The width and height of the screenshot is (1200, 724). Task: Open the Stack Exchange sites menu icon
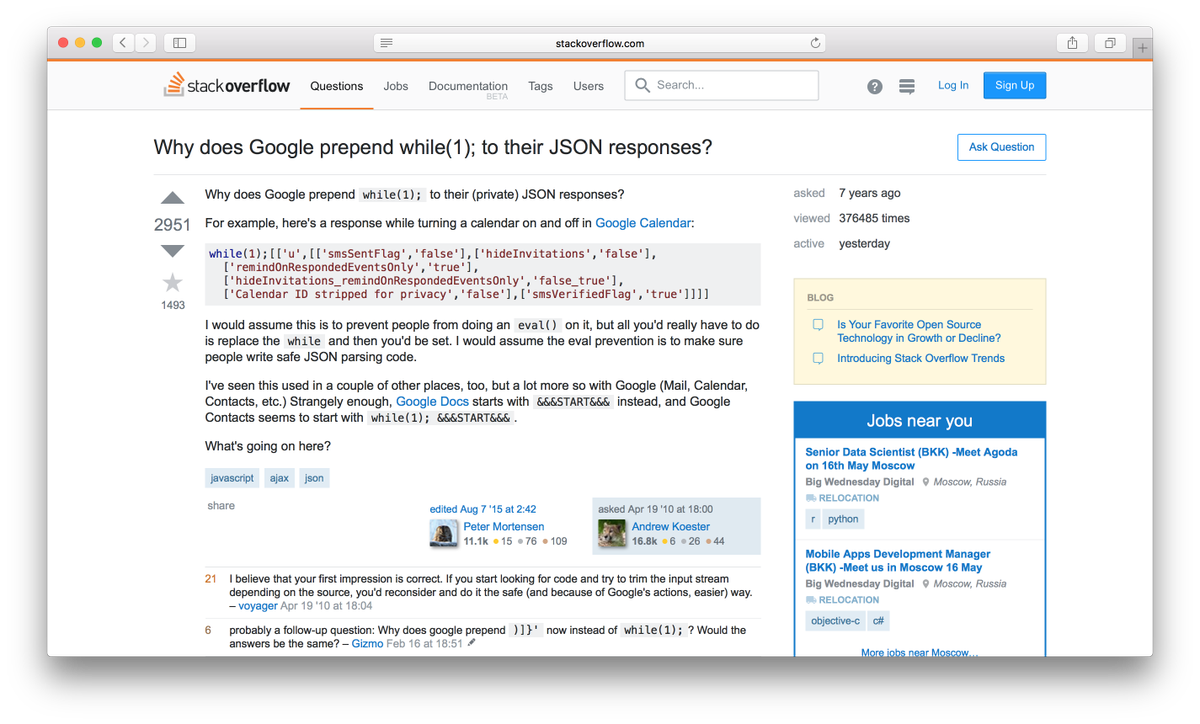tap(907, 87)
